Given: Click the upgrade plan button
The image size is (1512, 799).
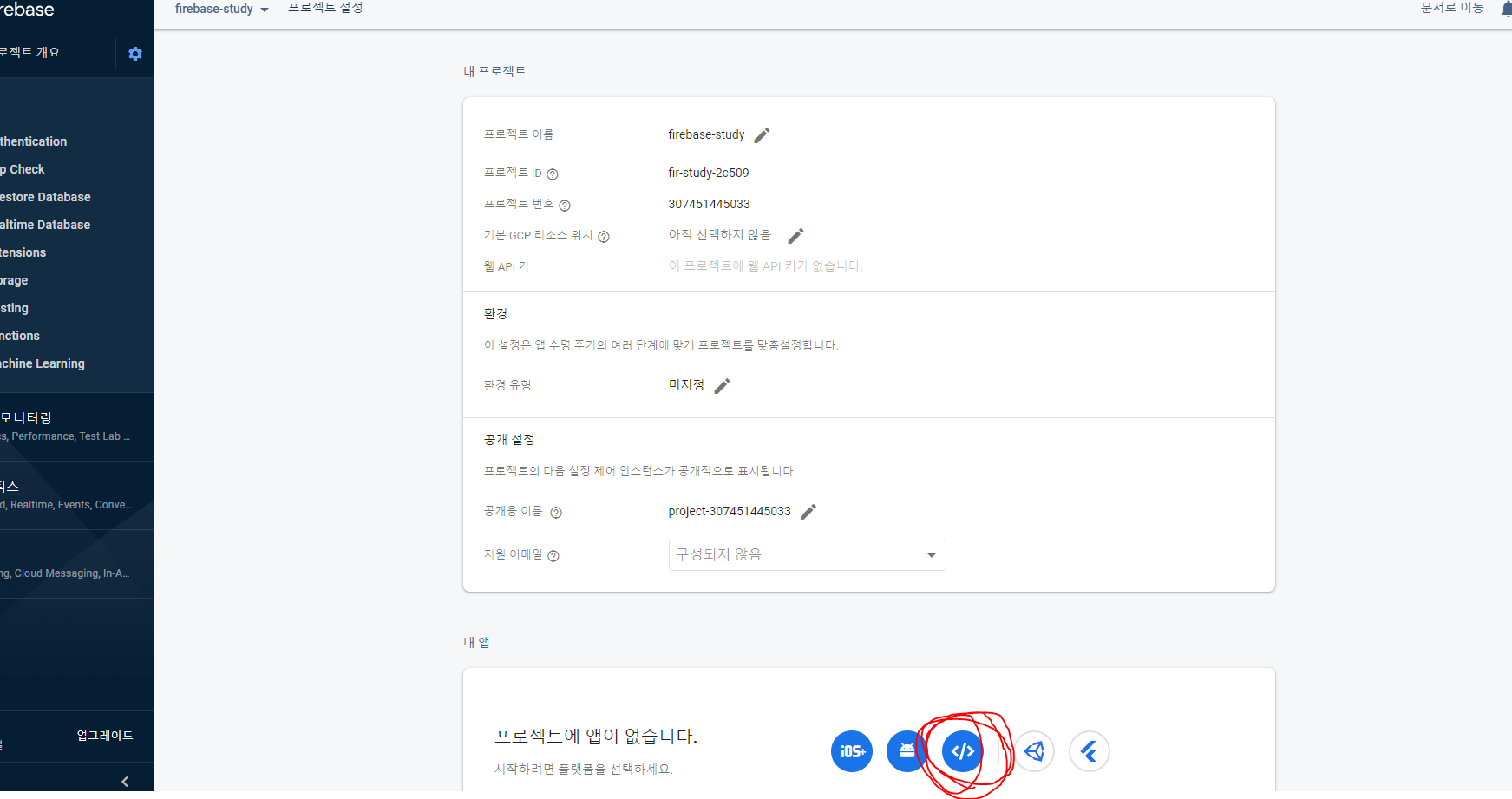Looking at the screenshot, I should [x=105, y=736].
